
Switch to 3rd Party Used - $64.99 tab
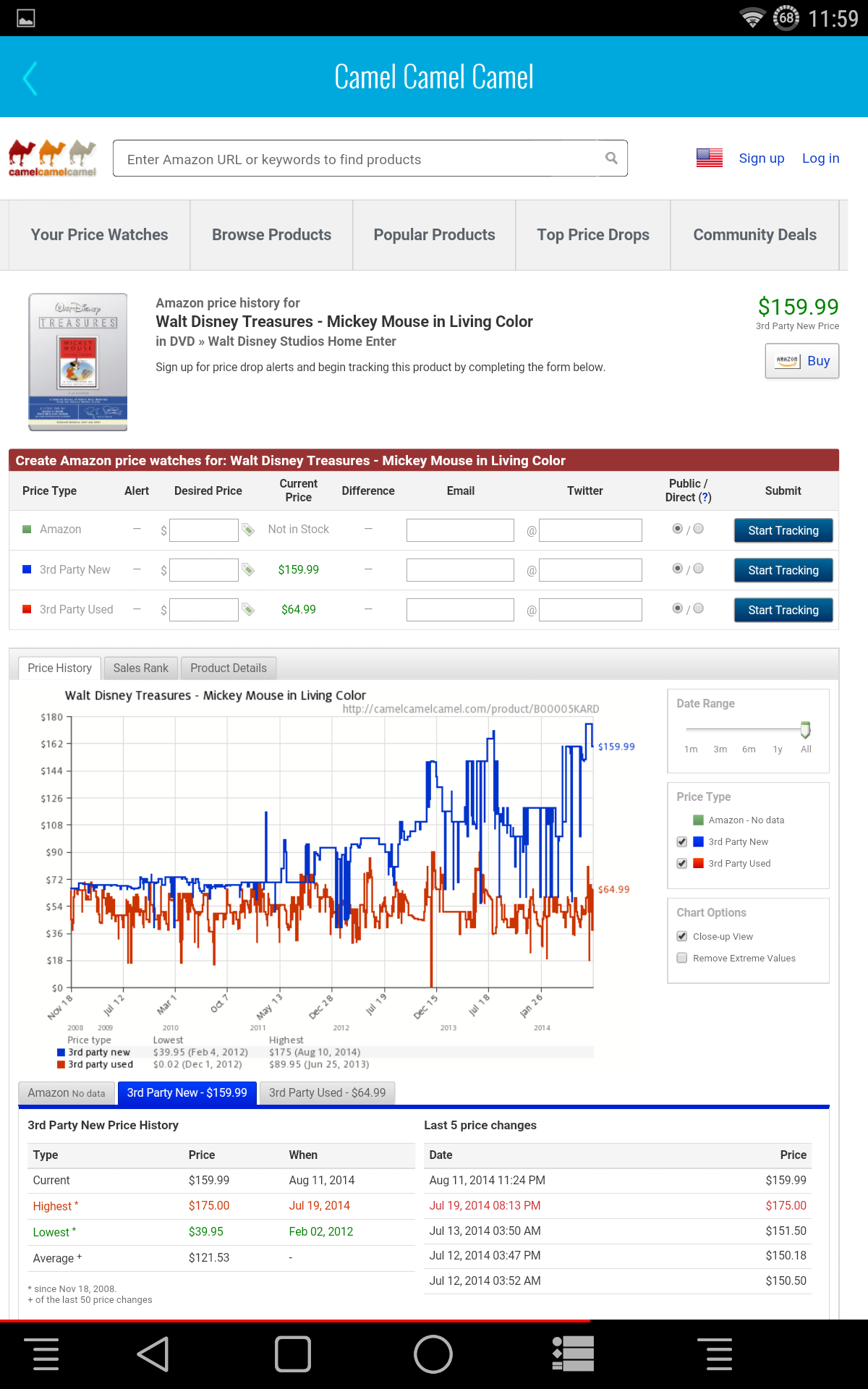[328, 1093]
